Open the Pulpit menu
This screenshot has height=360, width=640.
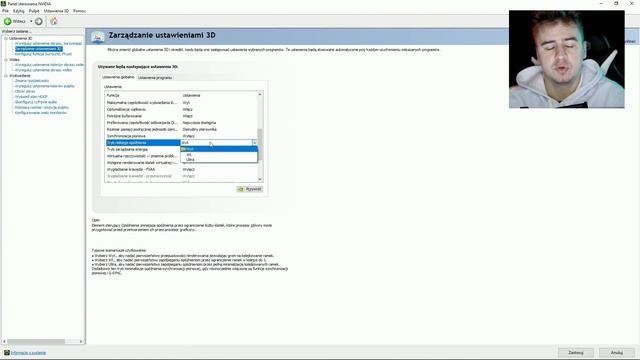pyautogui.click(x=34, y=11)
